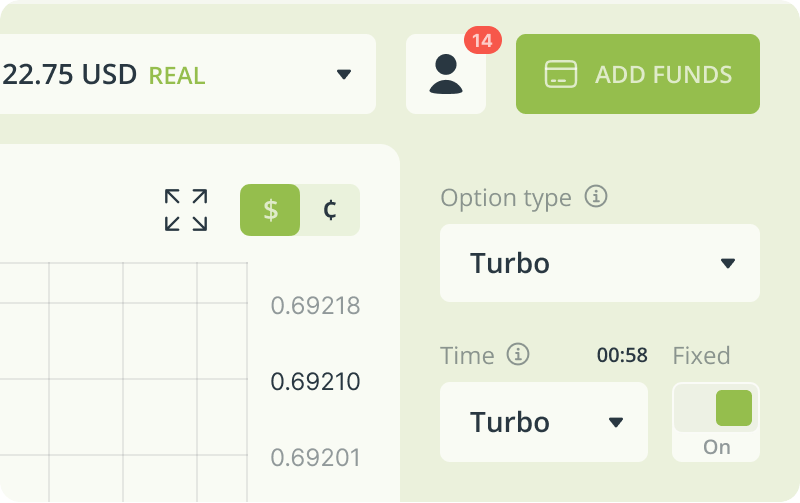The image size is (800, 503).
Task: Expand chart to fullscreen with arrows icon
Action: (186, 210)
